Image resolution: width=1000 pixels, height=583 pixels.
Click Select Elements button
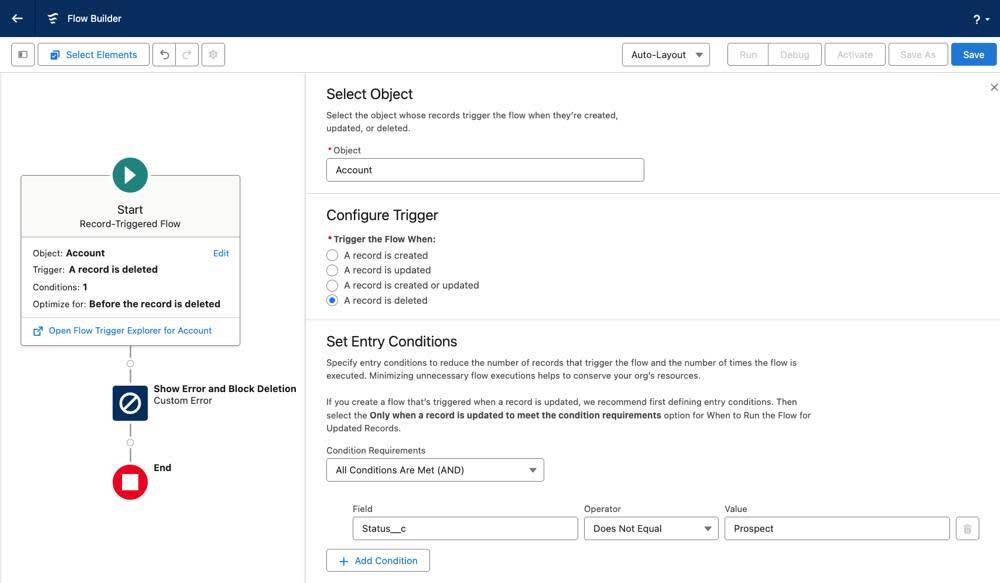[94, 55]
